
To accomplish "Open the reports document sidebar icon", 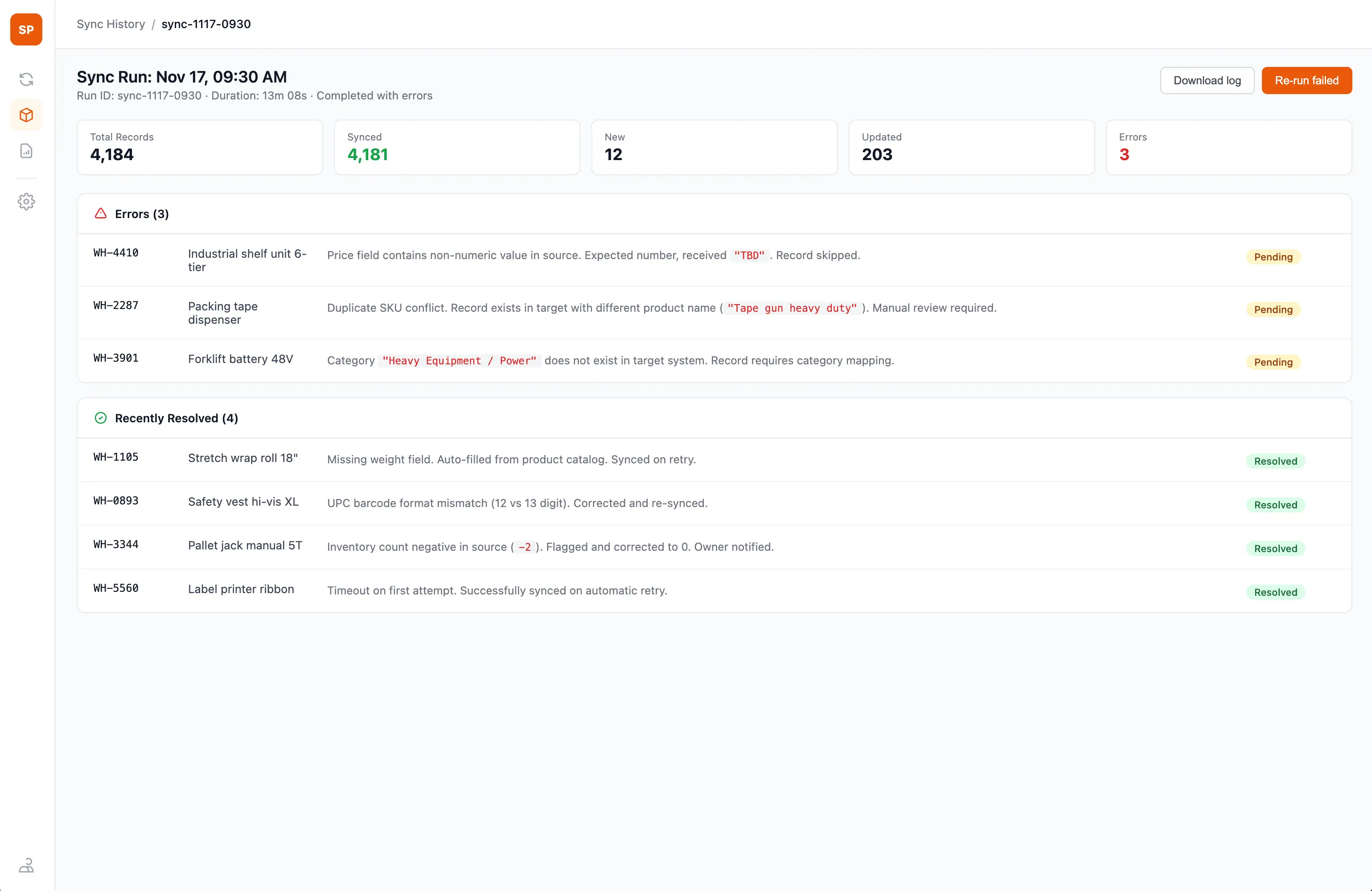I will click(26, 151).
